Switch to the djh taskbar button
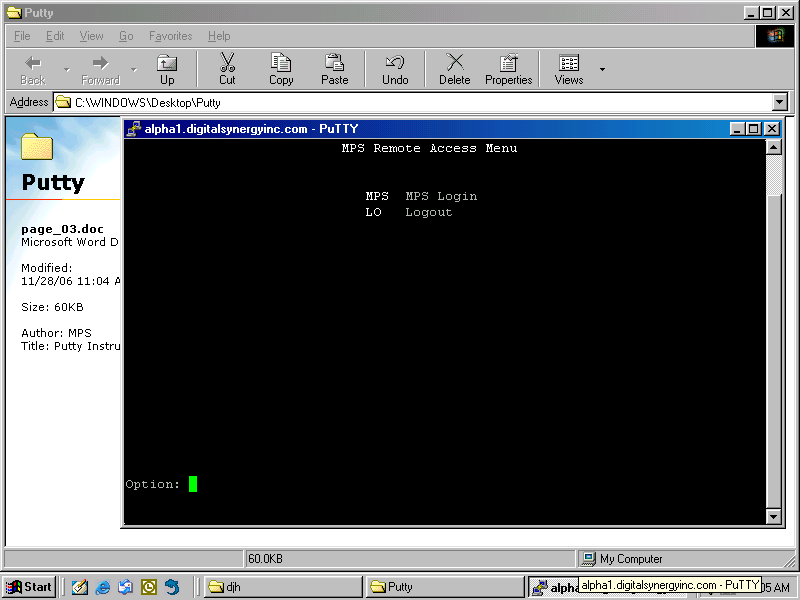The height and width of the screenshot is (600, 800). (283, 587)
